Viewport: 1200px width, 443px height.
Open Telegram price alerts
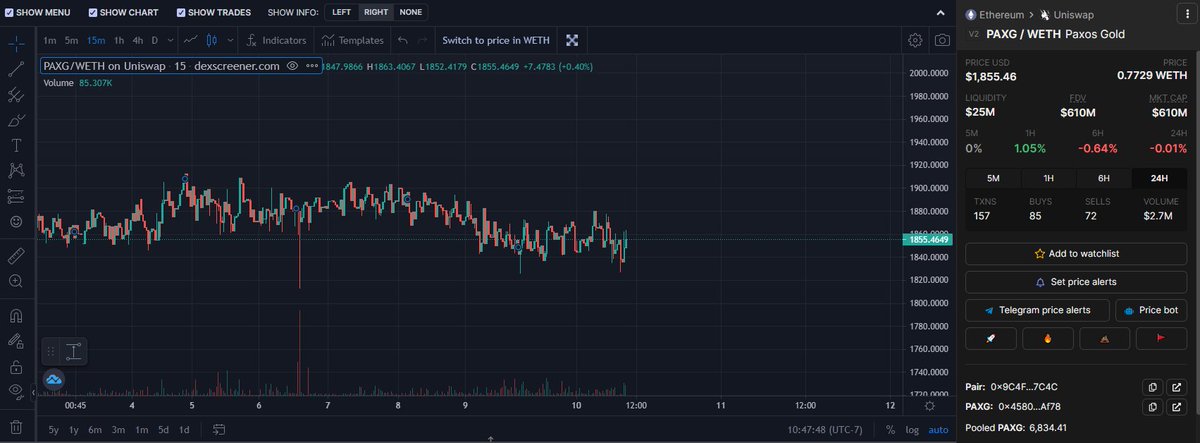coord(1037,310)
